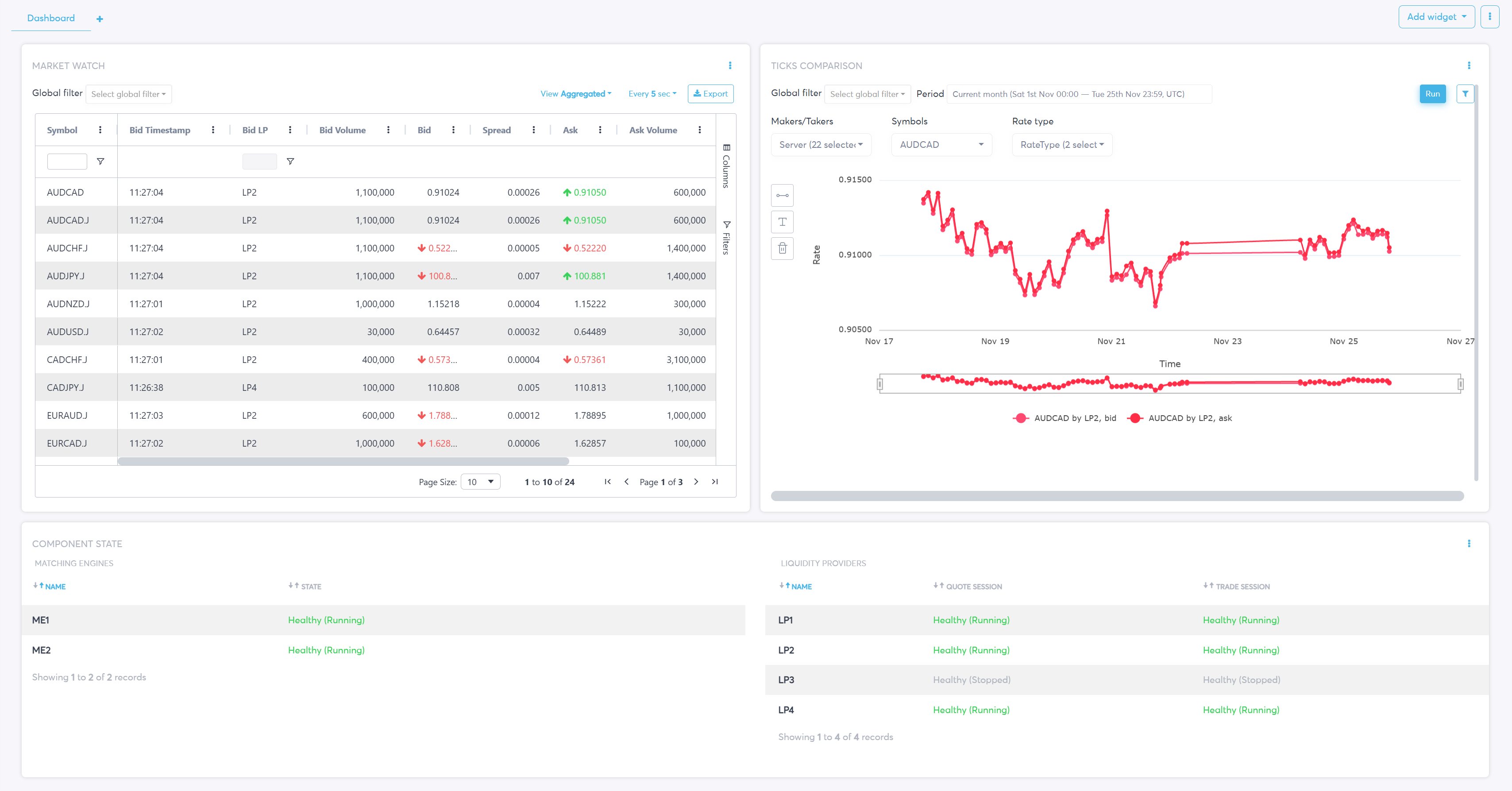Select the line drawing tool on chart

pos(782,195)
